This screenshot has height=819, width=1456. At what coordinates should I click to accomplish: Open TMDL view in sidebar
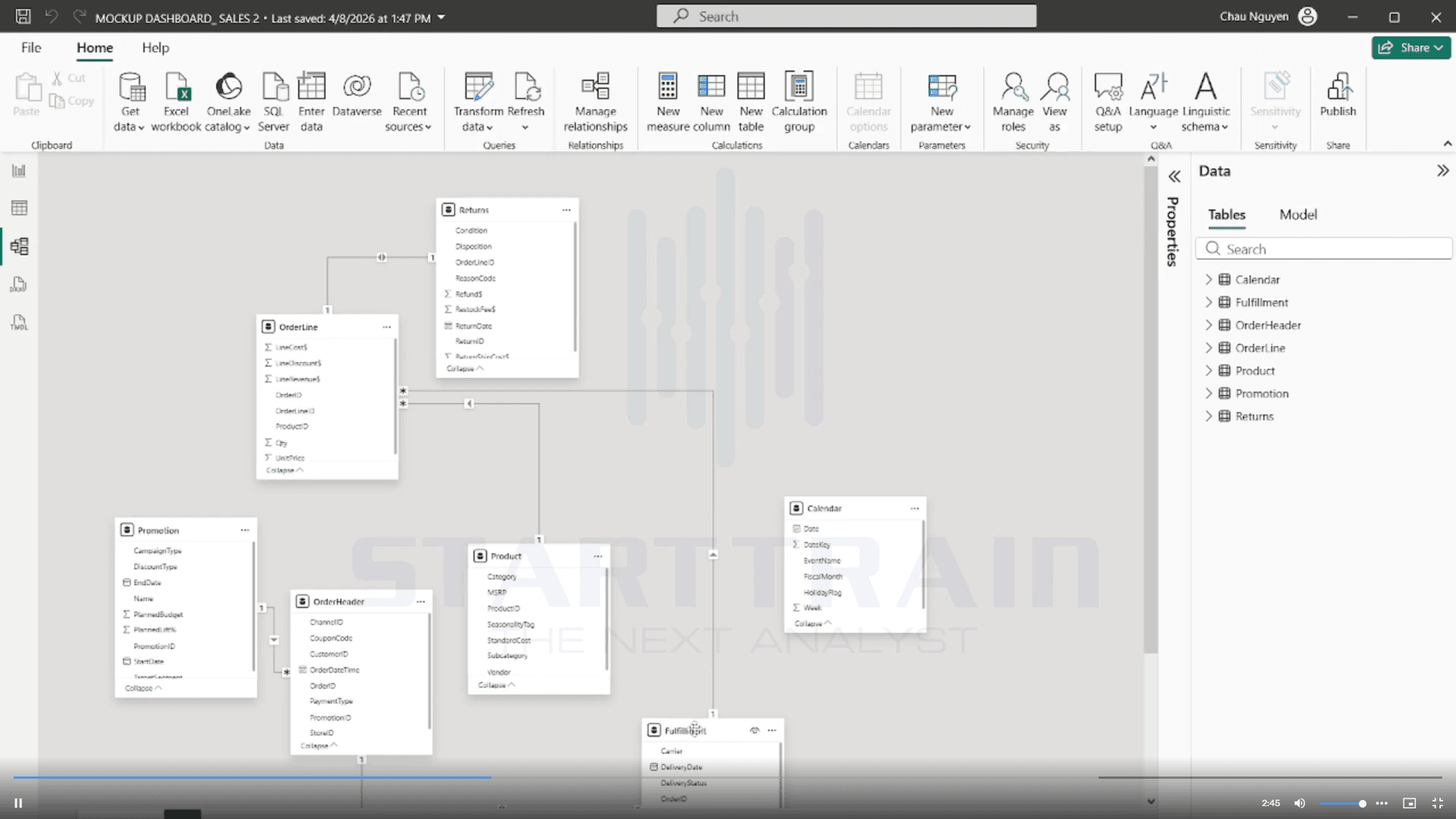point(19,323)
